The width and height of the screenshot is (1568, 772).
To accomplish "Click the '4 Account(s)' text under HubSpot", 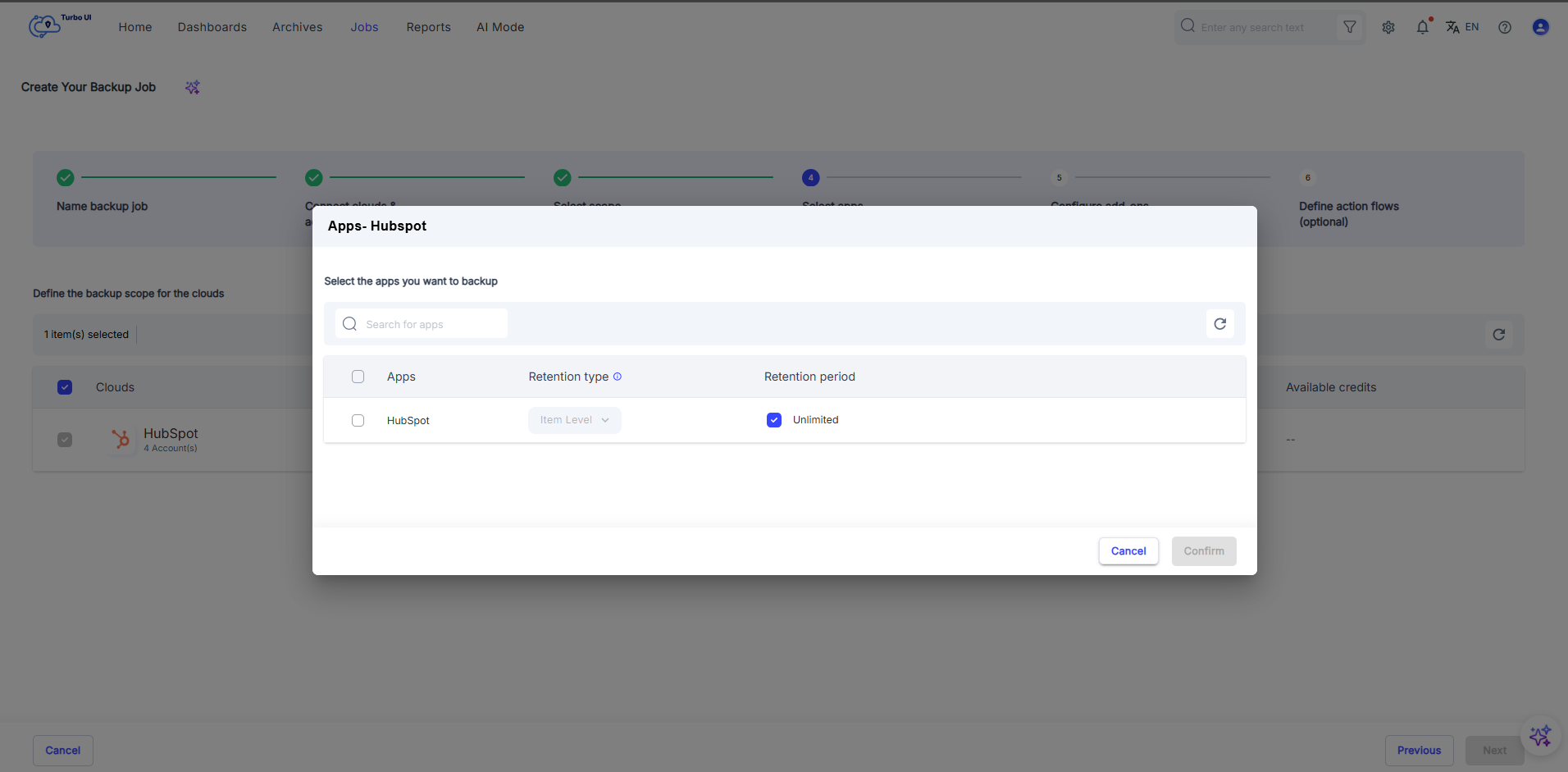I will click(171, 448).
